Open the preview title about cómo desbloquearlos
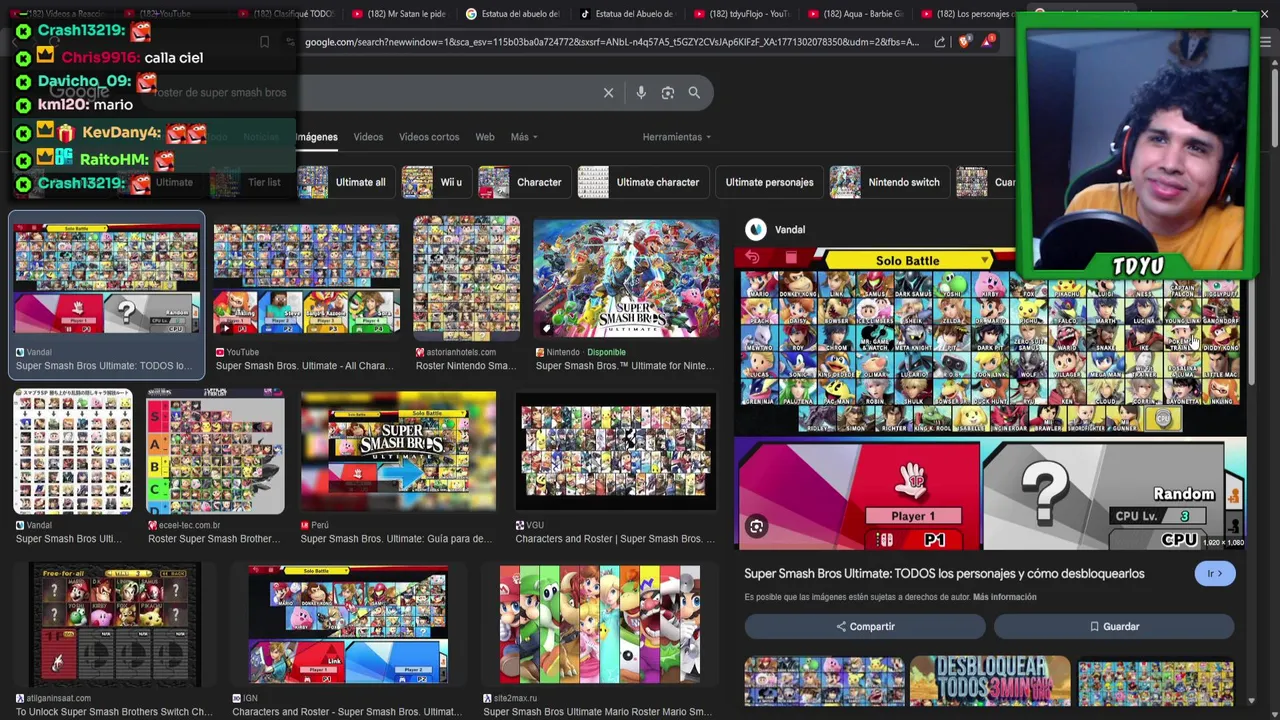The image size is (1280, 720). pos(944,574)
